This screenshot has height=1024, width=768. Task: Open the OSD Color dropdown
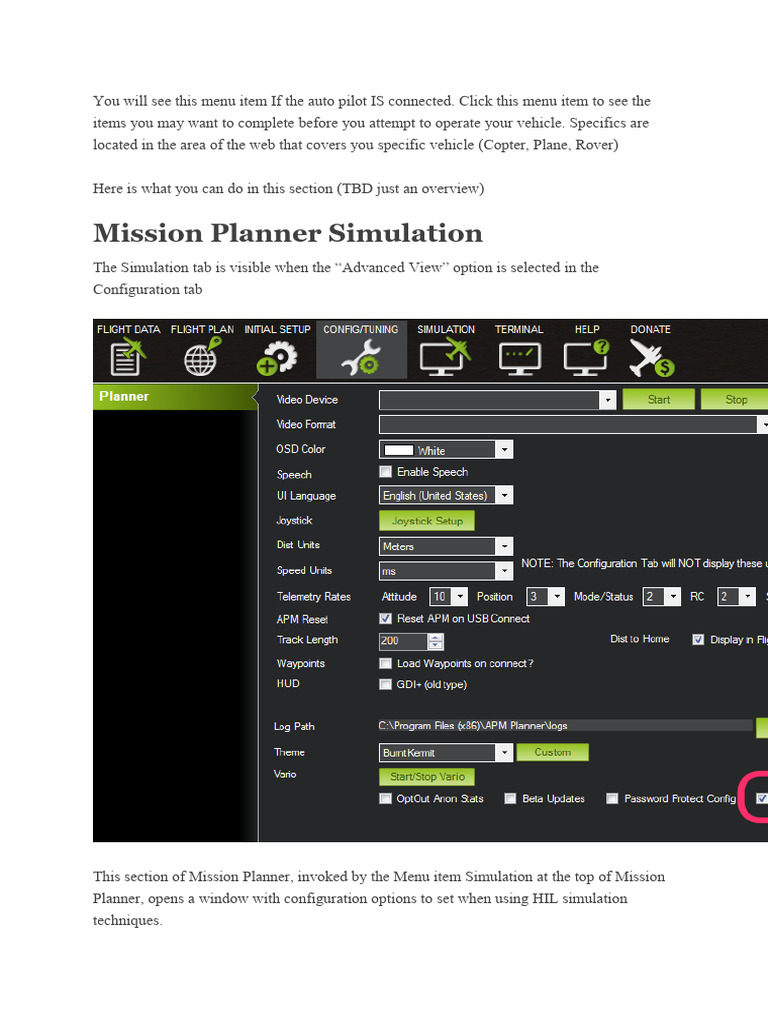(x=504, y=449)
